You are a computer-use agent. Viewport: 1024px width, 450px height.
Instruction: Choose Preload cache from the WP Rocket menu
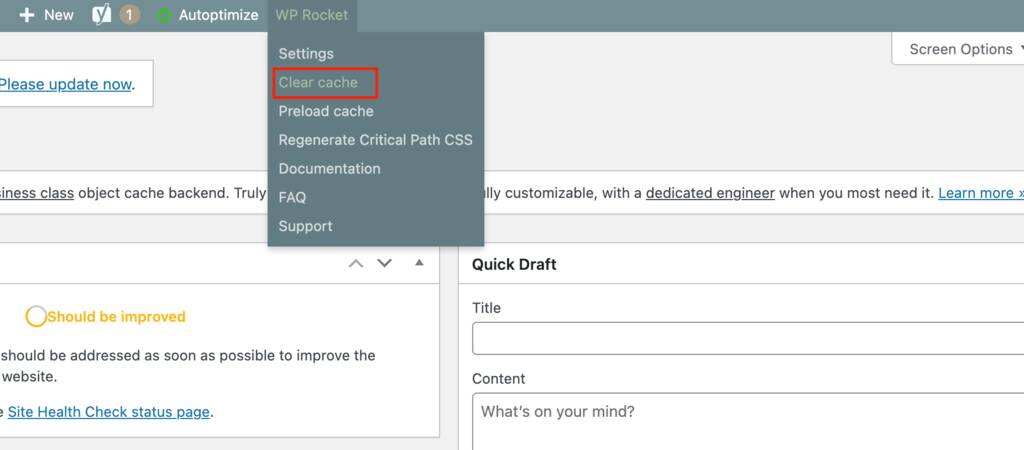(326, 111)
